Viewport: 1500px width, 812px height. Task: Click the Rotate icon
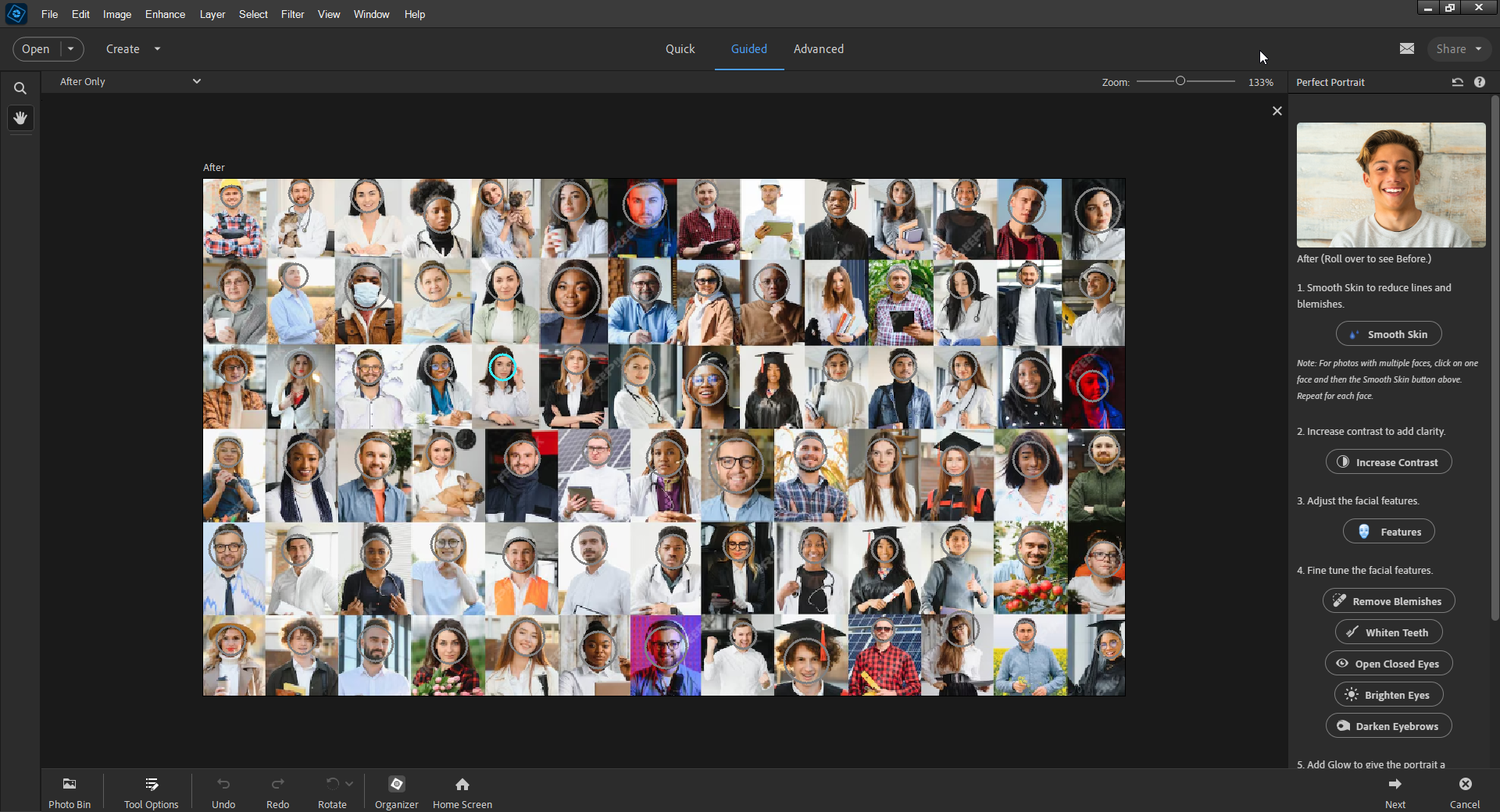[331, 784]
